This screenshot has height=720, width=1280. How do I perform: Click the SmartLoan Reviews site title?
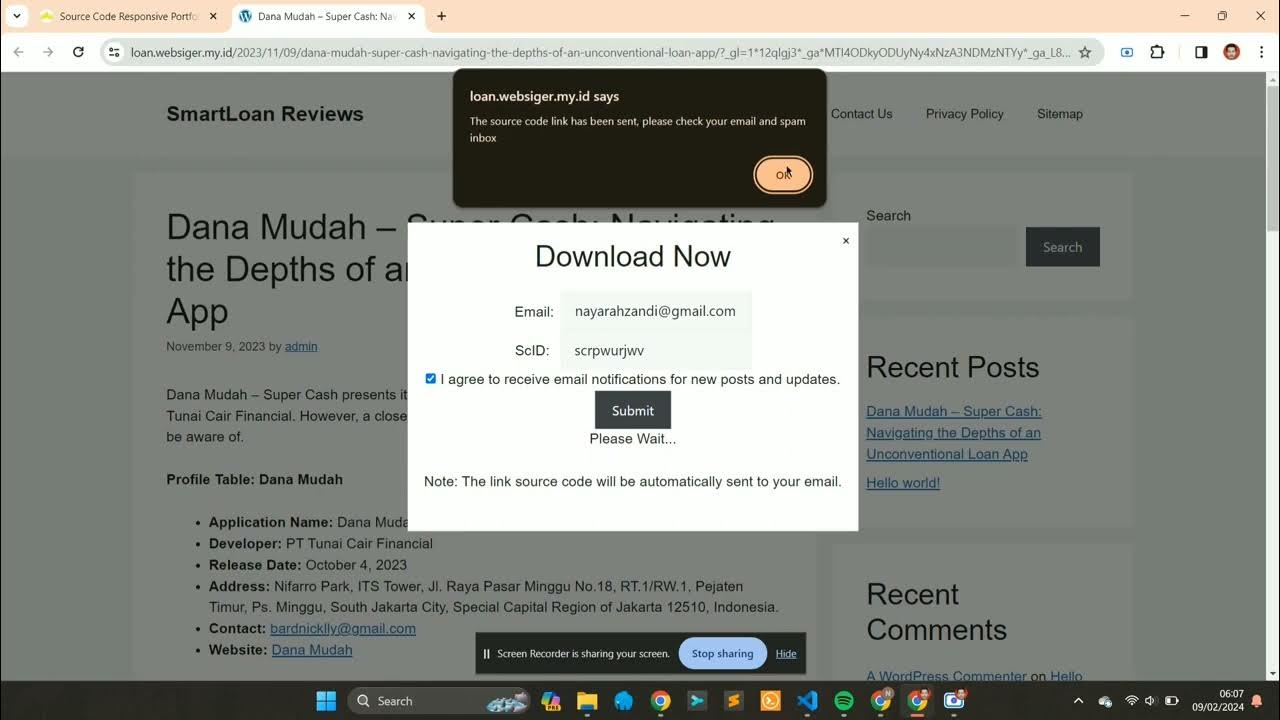[265, 114]
